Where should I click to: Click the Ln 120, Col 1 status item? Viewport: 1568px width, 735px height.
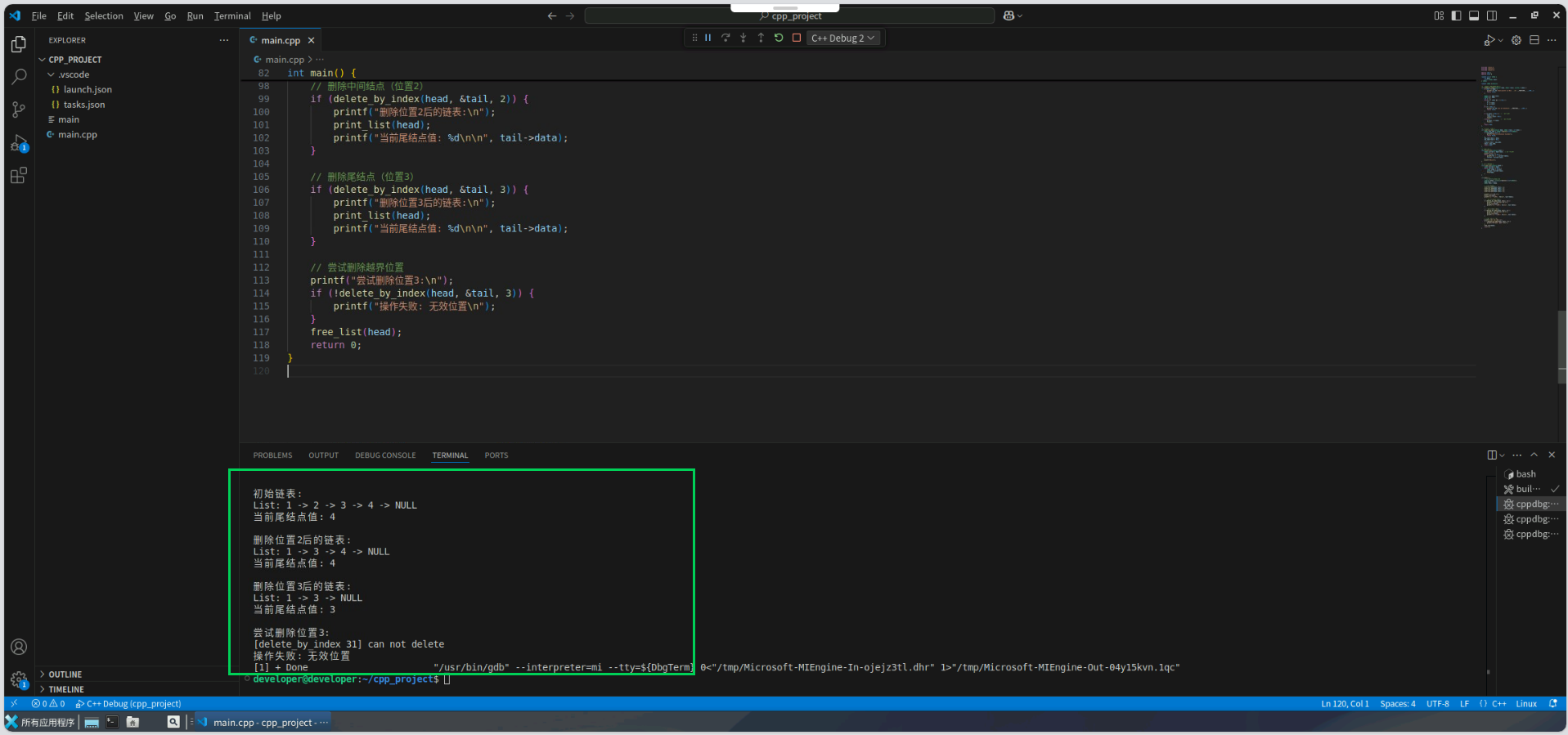click(x=1345, y=704)
